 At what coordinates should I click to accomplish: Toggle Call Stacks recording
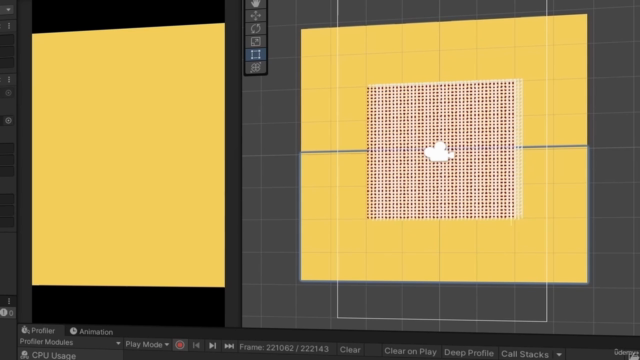click(x=524, y=354)
